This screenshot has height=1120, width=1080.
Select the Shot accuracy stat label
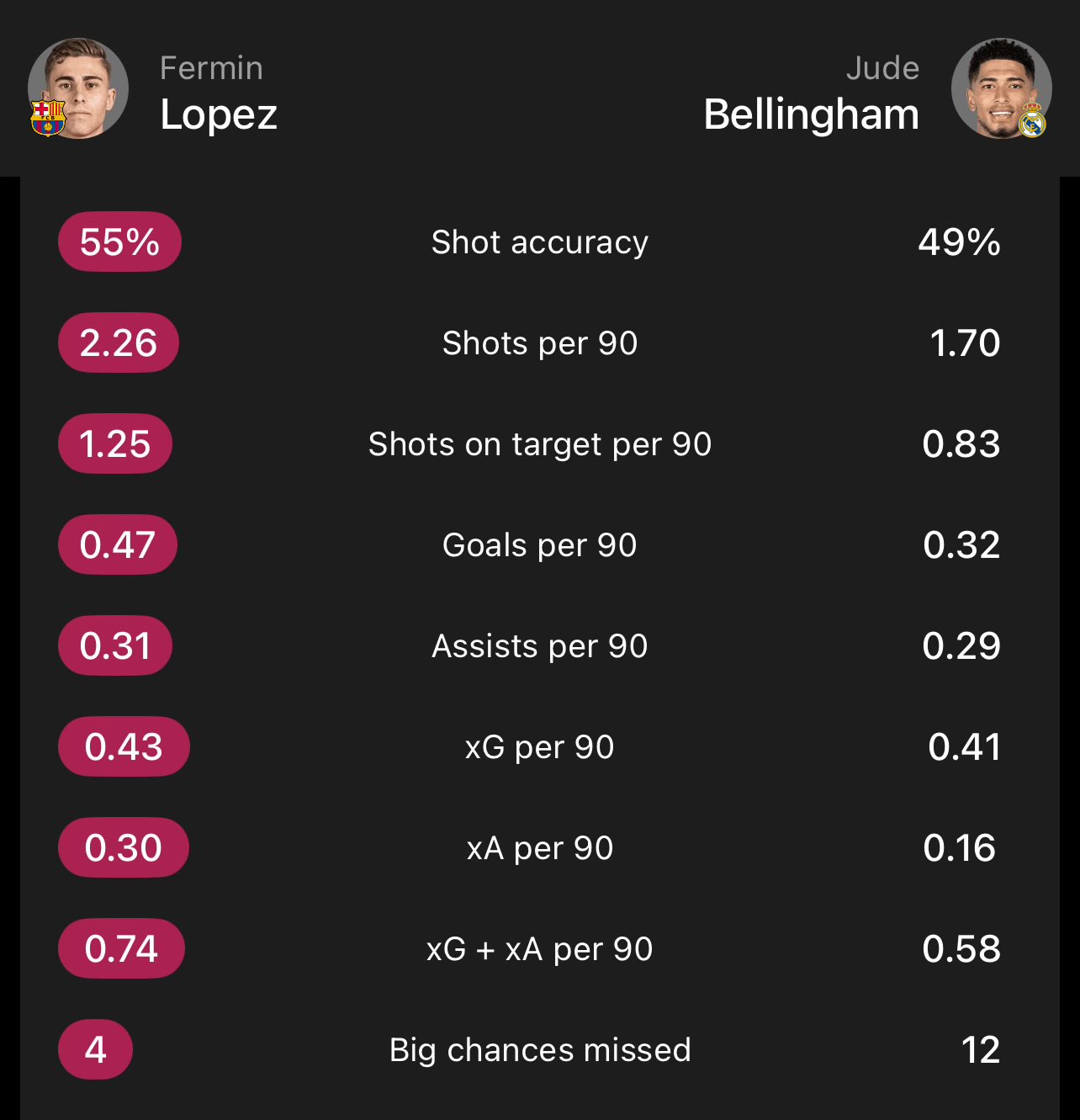540,242
